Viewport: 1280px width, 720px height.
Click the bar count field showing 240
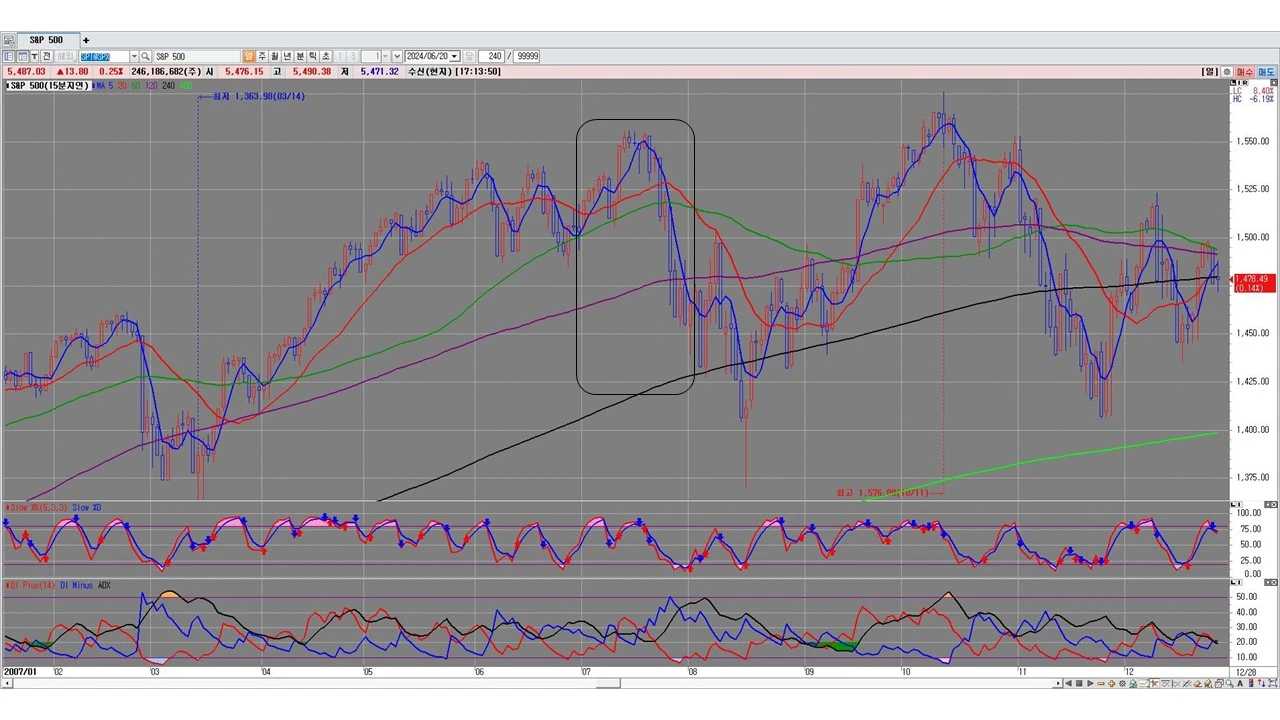(491, 57)
